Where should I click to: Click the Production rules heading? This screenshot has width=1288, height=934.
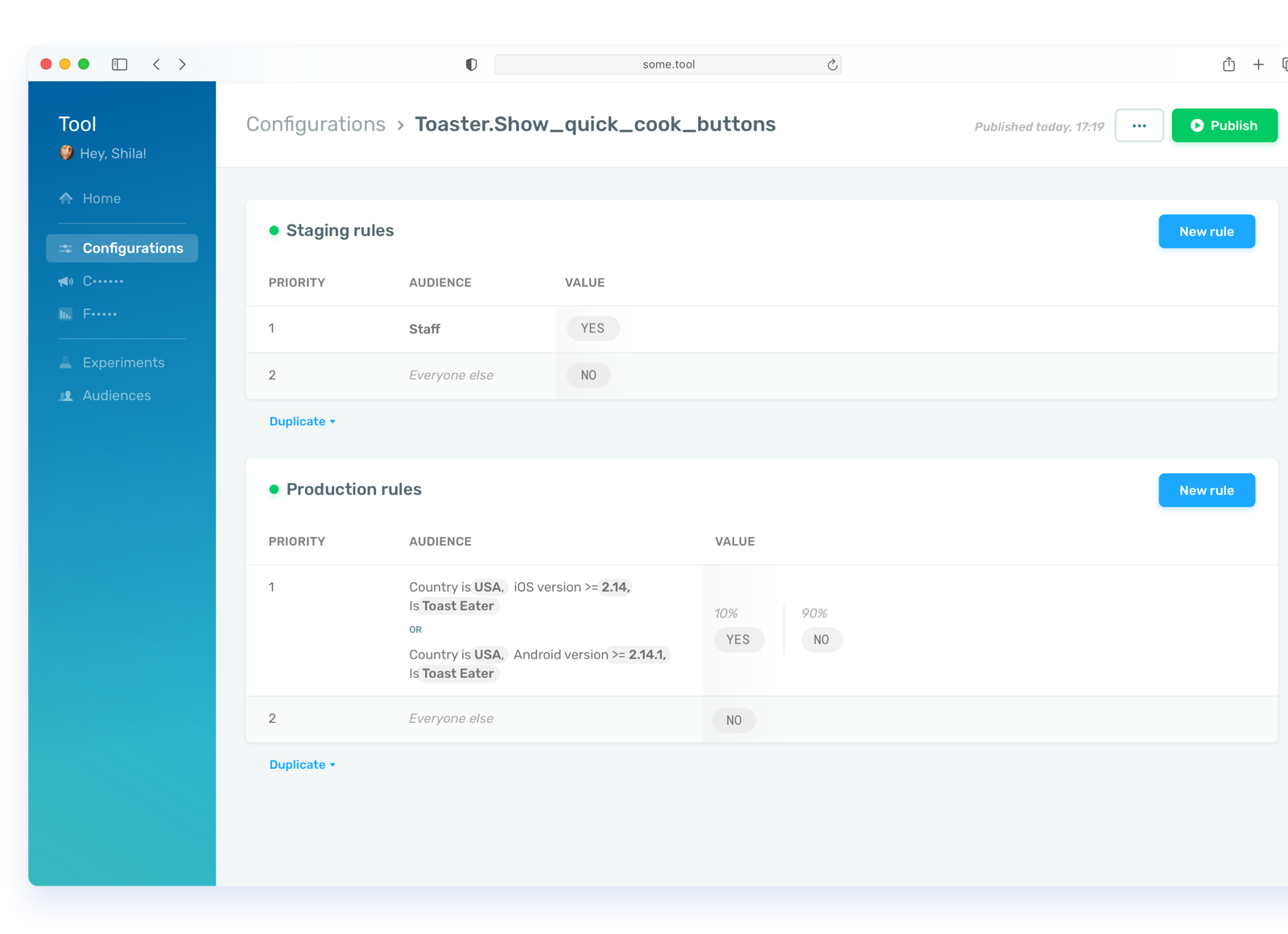tap(353, 490)
